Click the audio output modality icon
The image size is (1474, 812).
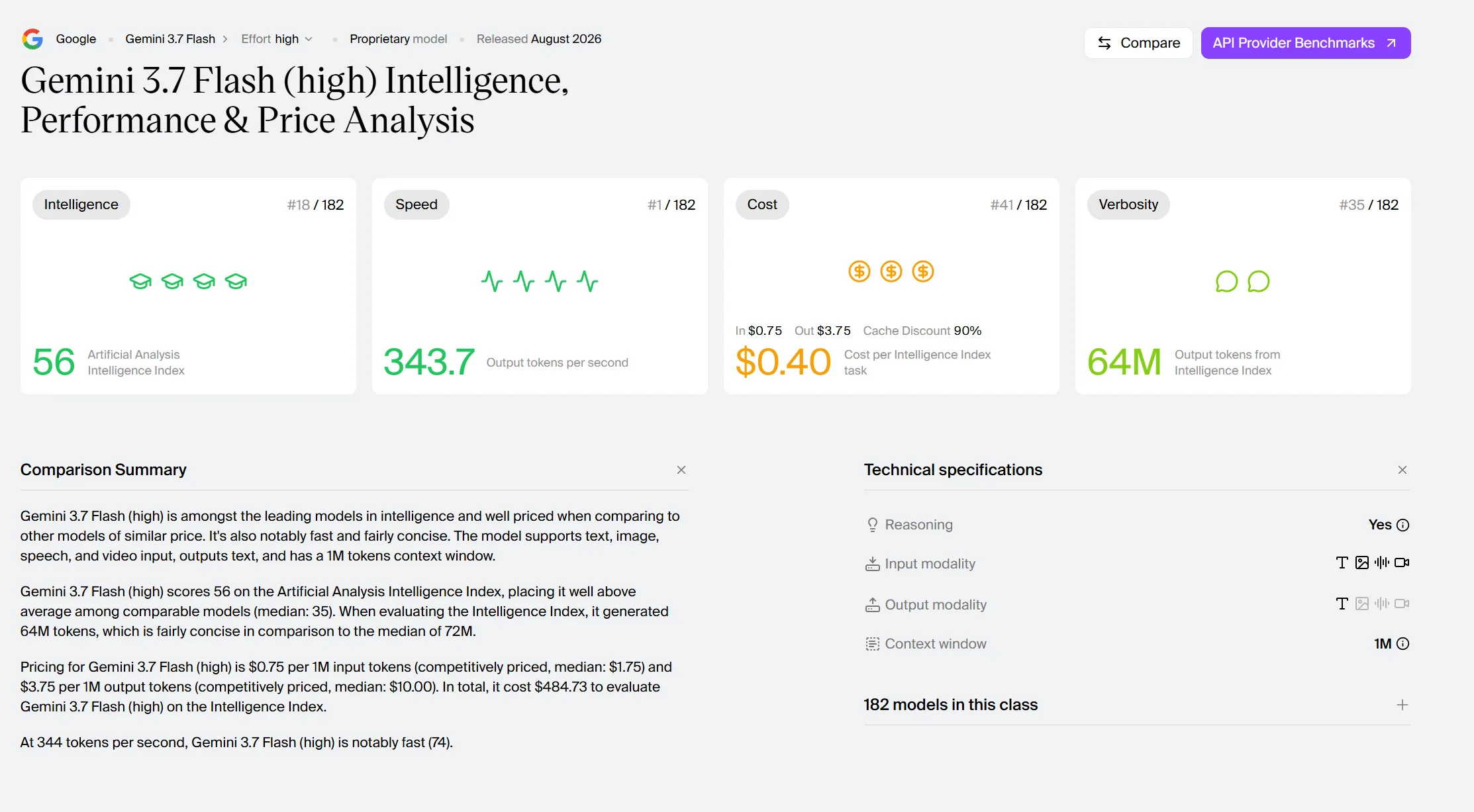(1382, 604)
